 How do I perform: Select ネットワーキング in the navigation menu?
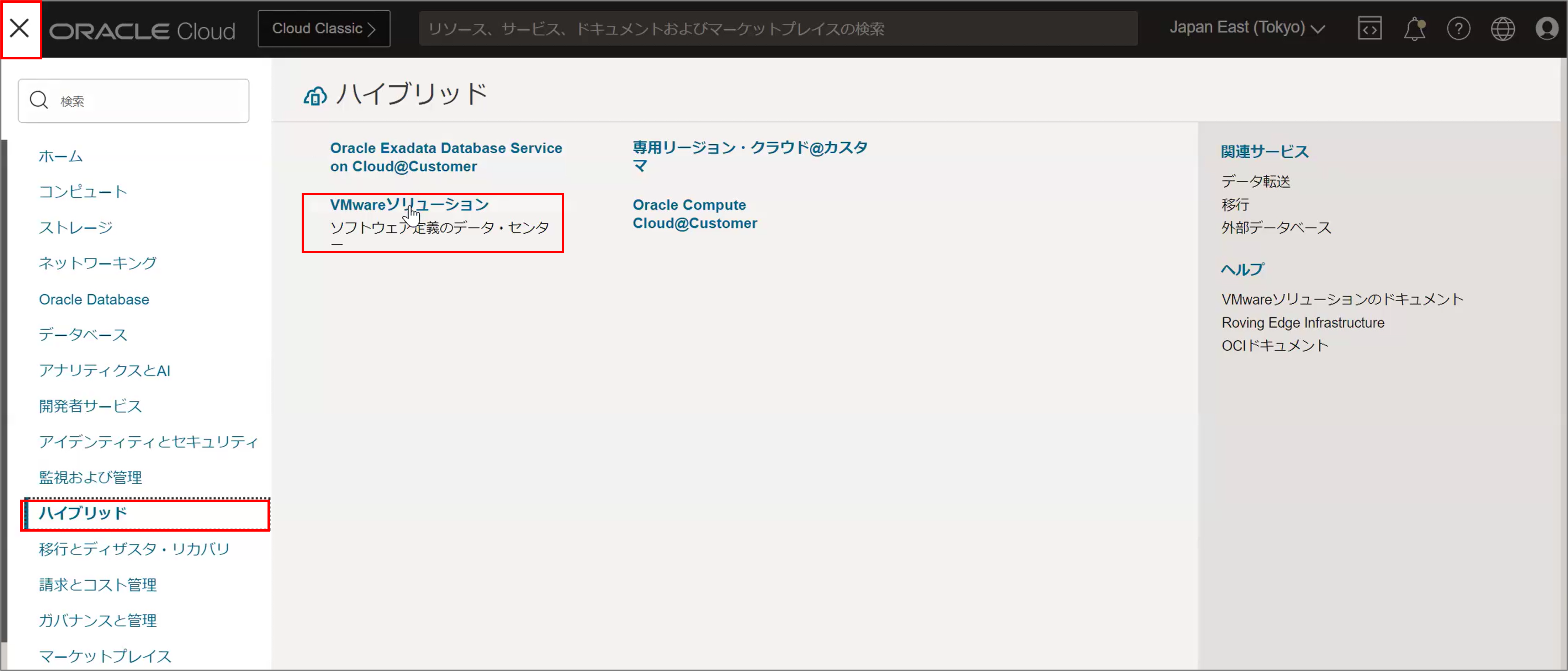pyautogui.click(x=97, y=263)
